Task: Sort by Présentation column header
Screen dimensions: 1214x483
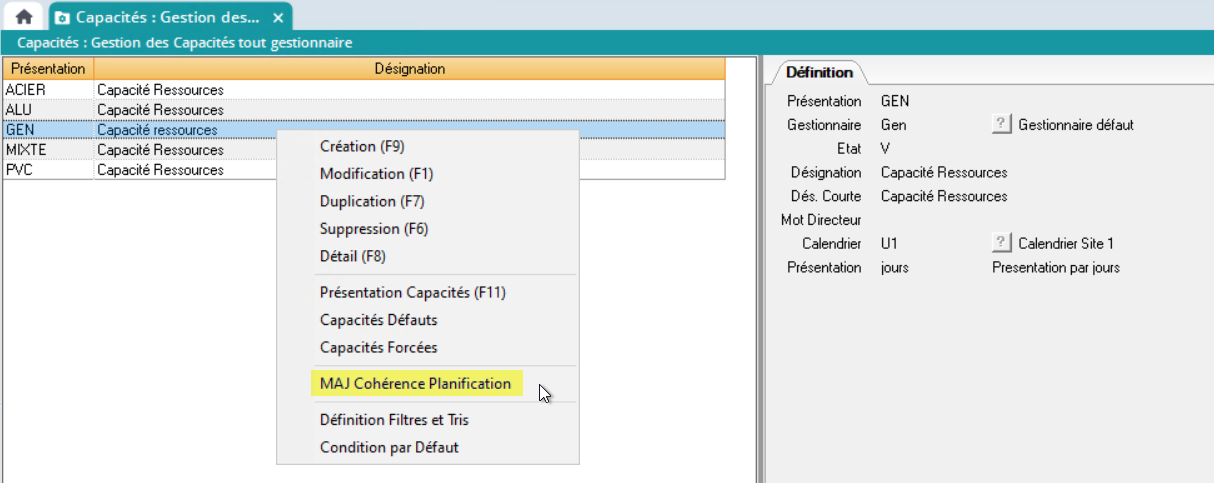Action: coord(48,69)
